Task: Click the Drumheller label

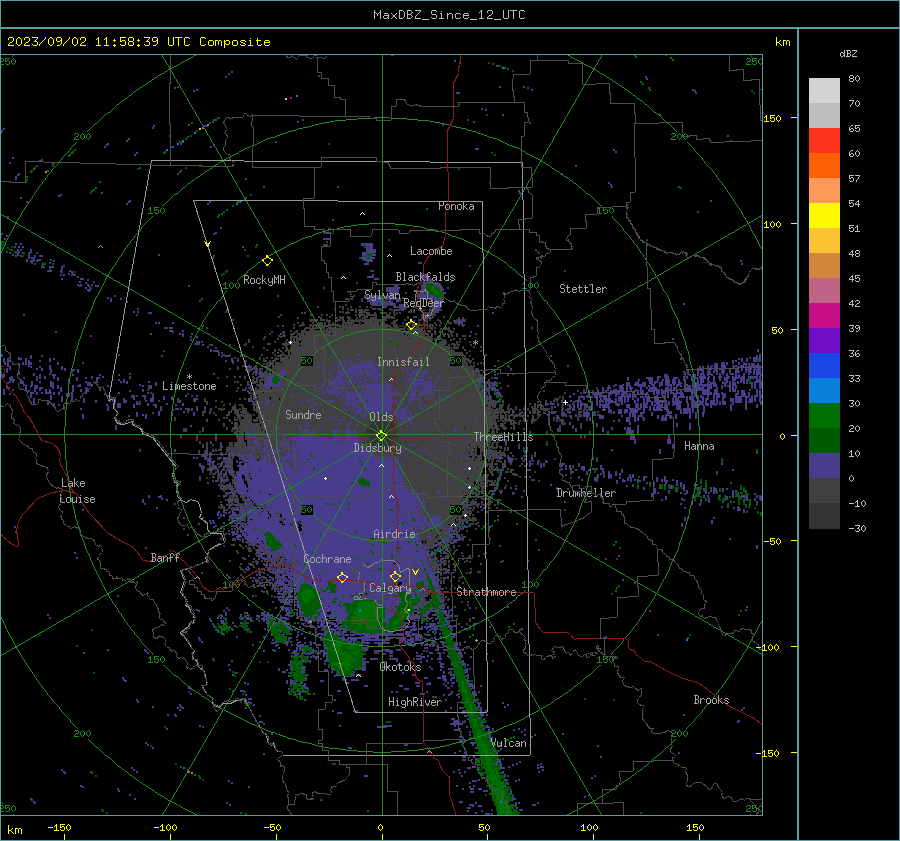Action: tap(586, 493)
